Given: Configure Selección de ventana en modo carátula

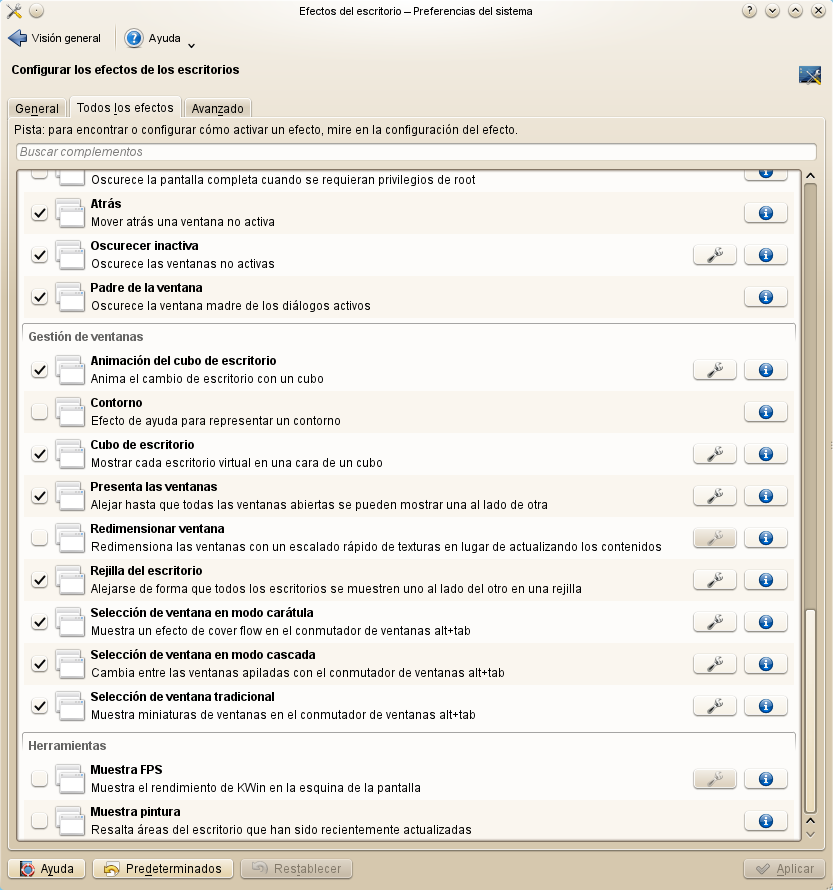Looking at the screenshot, I should point(714,622).
